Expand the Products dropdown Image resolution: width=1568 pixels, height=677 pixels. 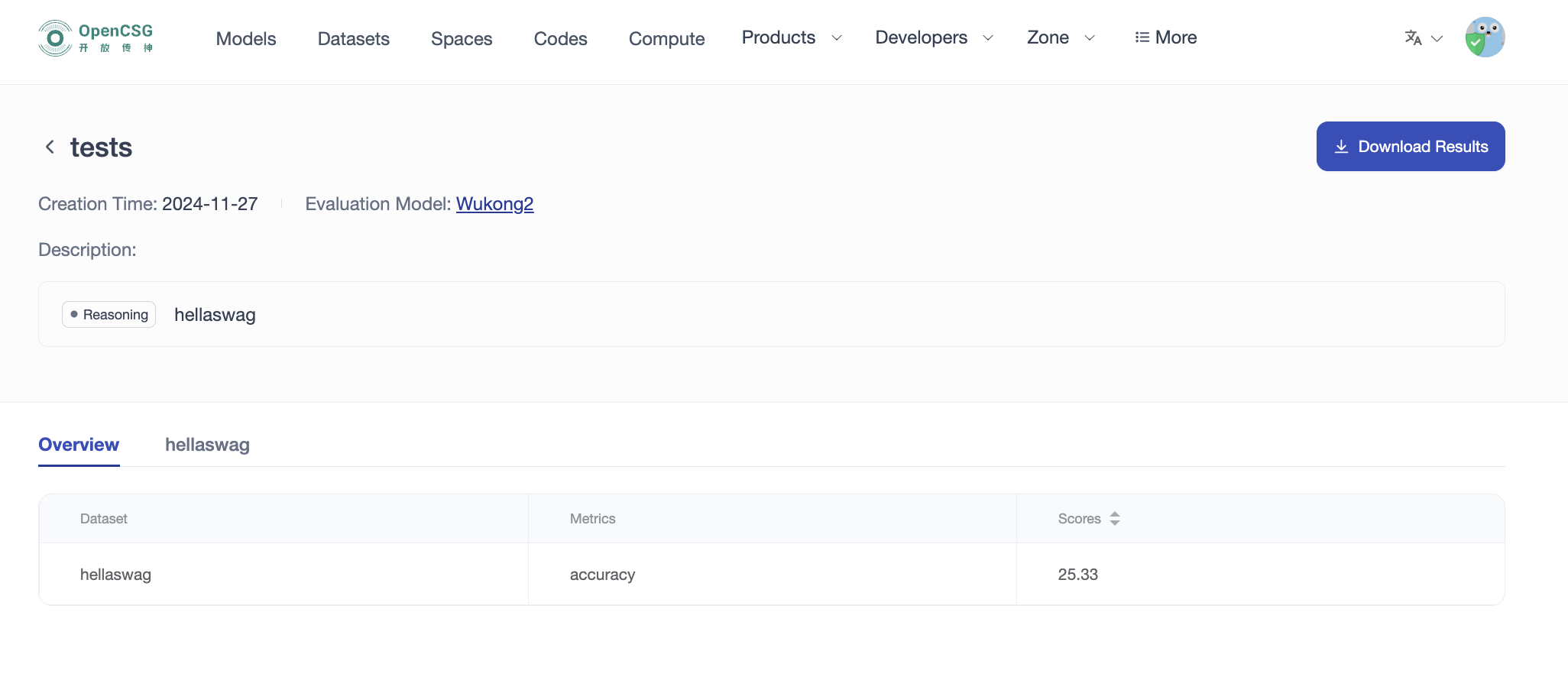pos(791,37)
